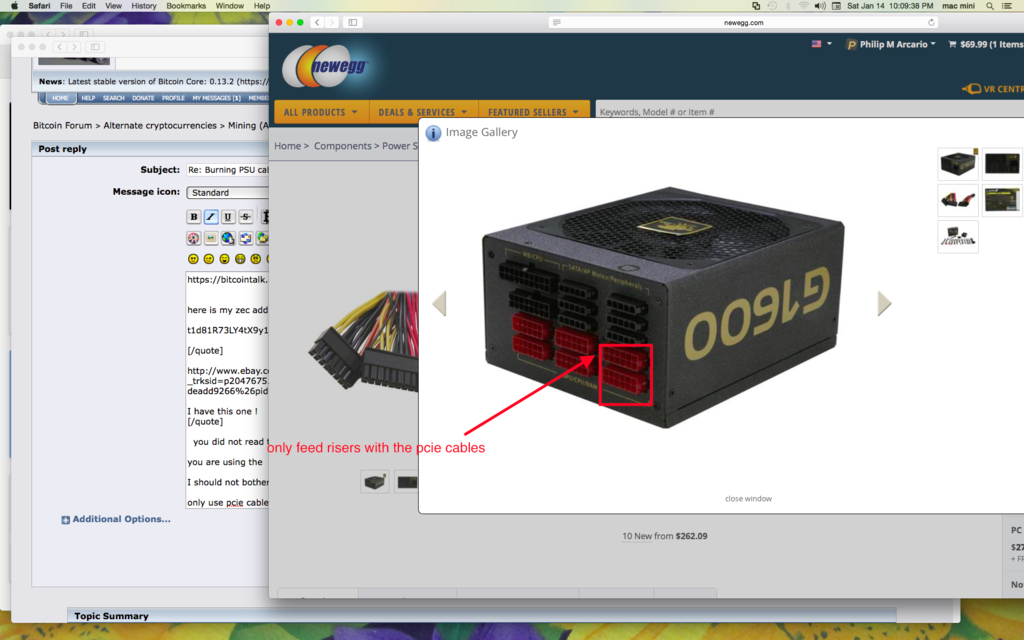
Task: Open Safari History menu
Action: click(144, 6)
